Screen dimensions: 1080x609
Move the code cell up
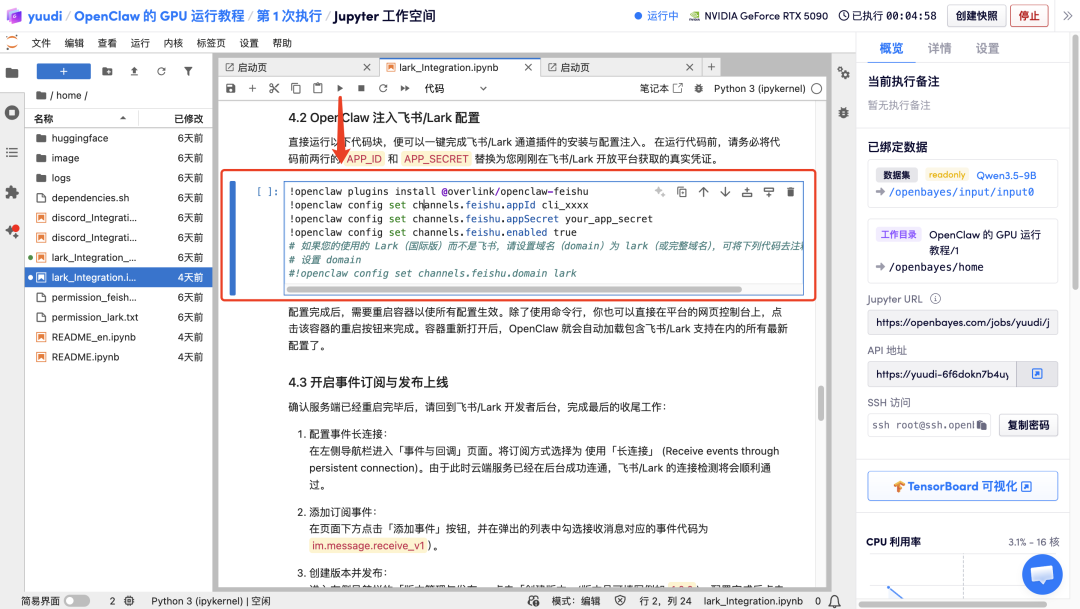[x=703, y=192]
